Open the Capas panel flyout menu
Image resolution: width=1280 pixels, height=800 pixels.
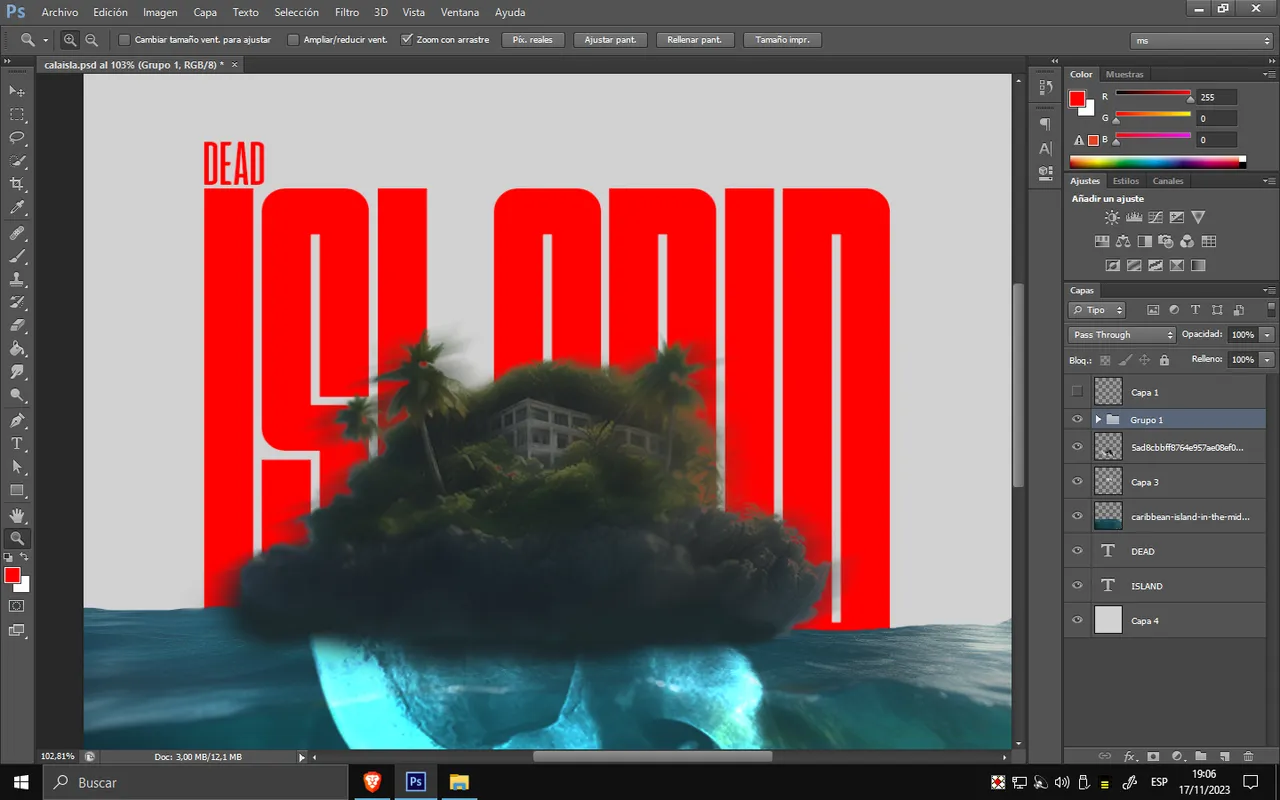[x=1270, y=290]
